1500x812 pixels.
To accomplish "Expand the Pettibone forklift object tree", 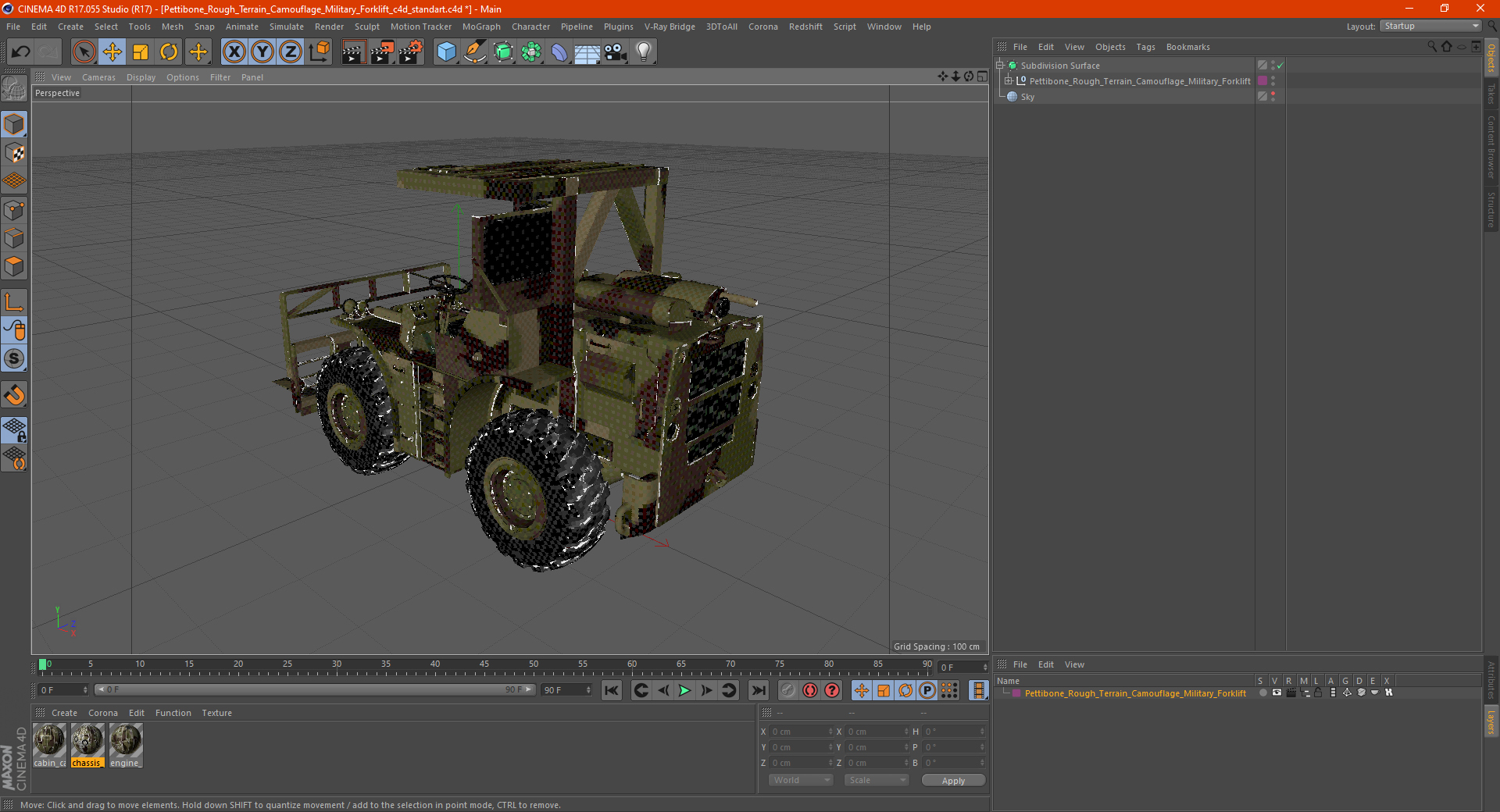I will [x=1009, y=81].
